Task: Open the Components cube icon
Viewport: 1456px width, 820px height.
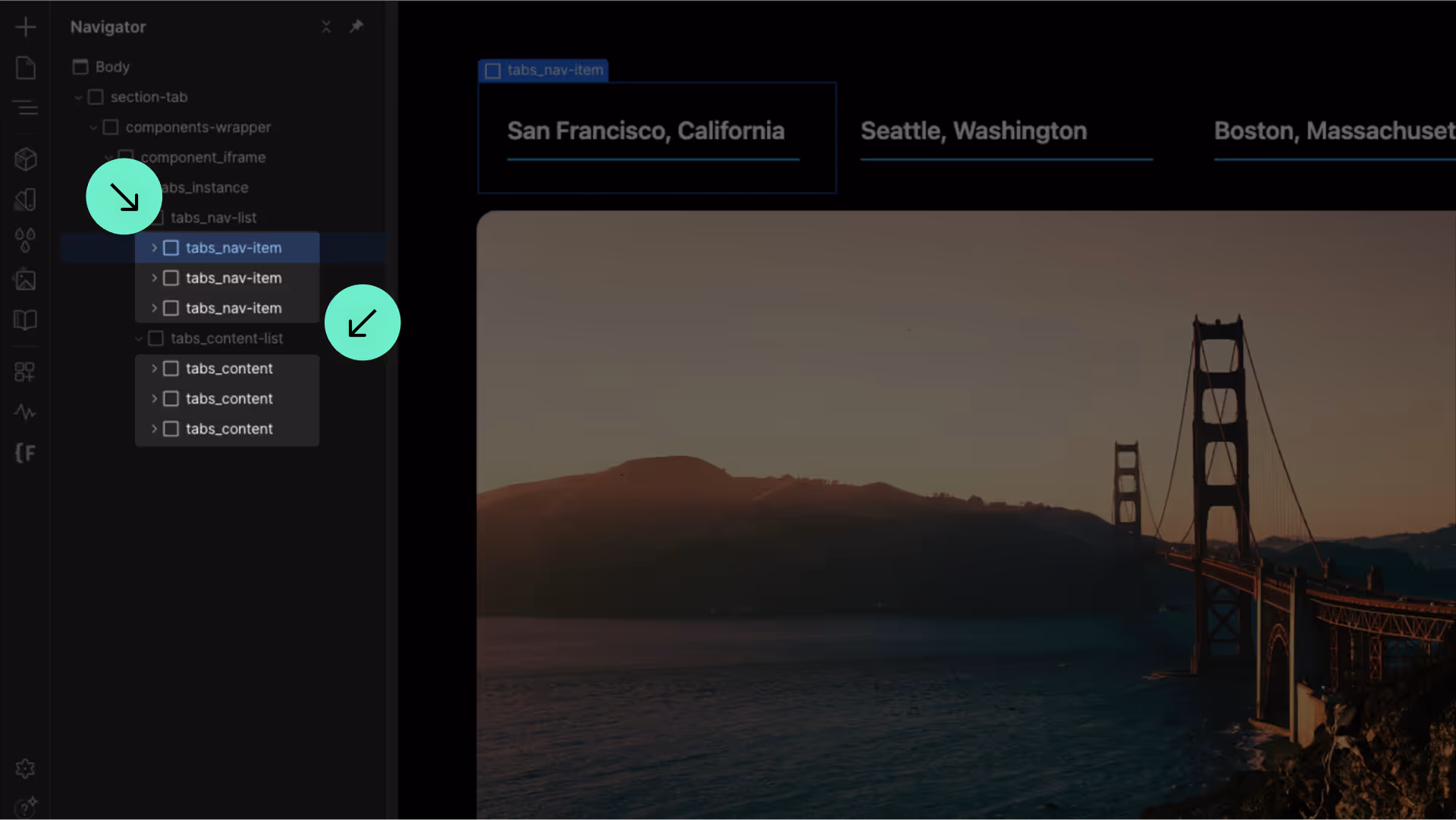Action: (x=25, y=159)
